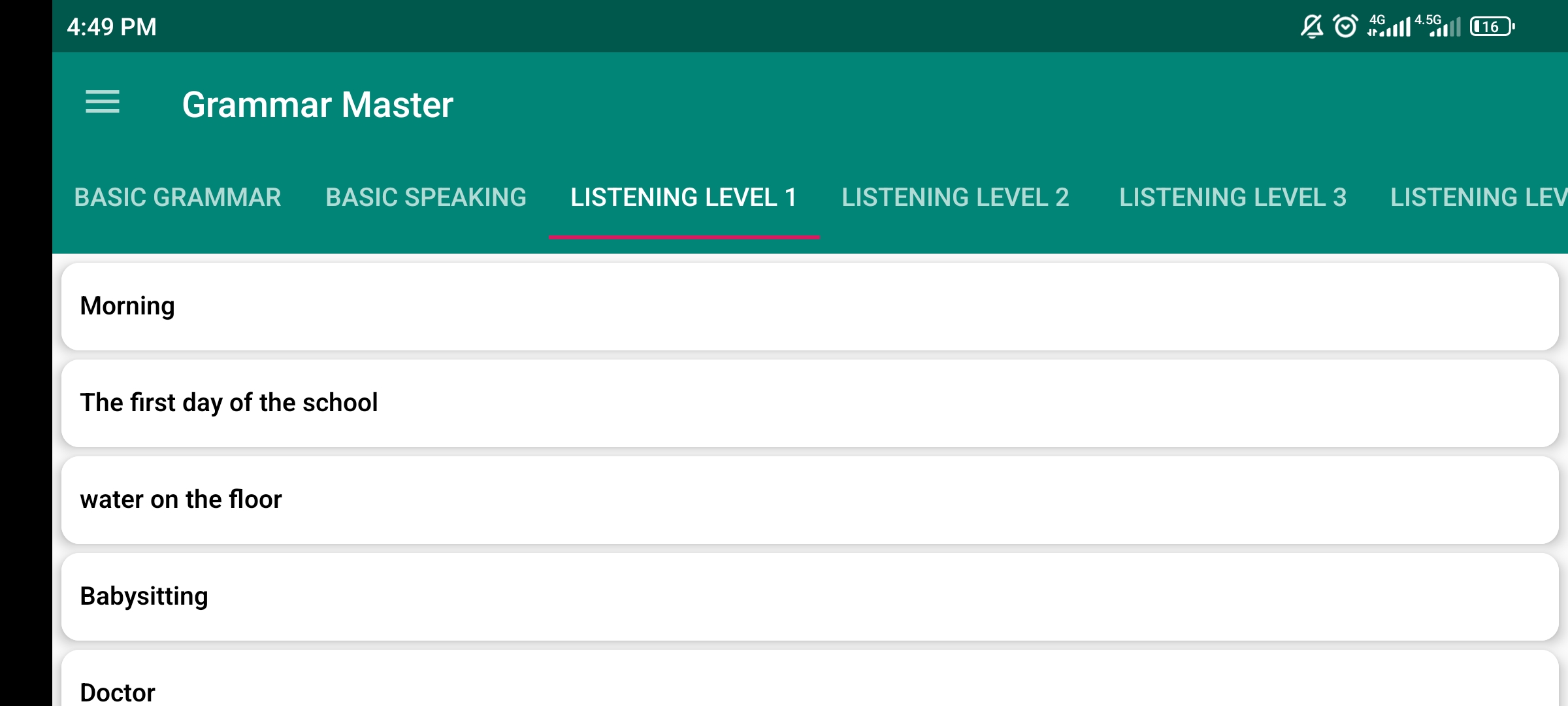Screen dimensions: 1568x706
Task: Open the hamburger navigation menu
Action: pyautogui.click(x=103, y=102)
